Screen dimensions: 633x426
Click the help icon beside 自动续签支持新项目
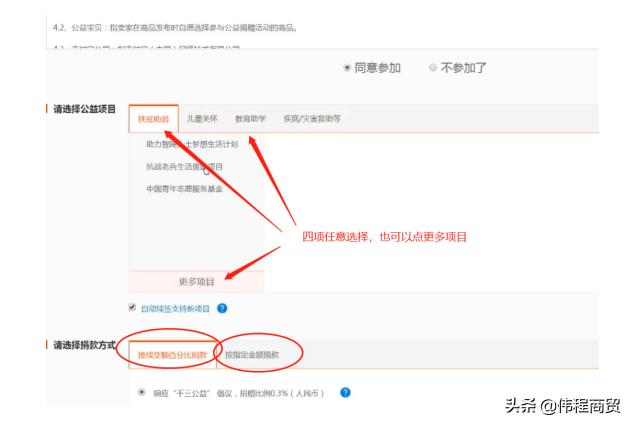[222, 308]
